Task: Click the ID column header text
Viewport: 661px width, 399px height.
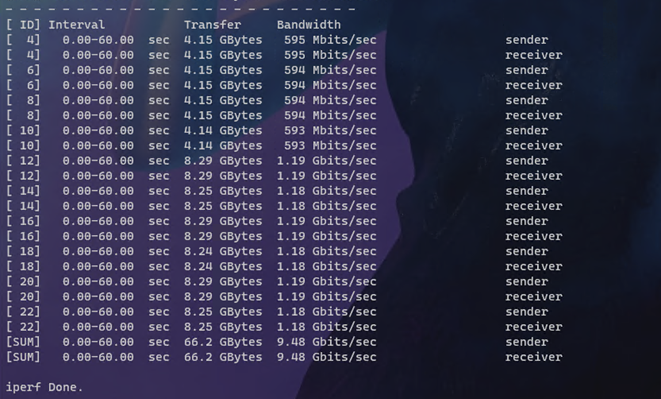Action: [x=27, y=25]
